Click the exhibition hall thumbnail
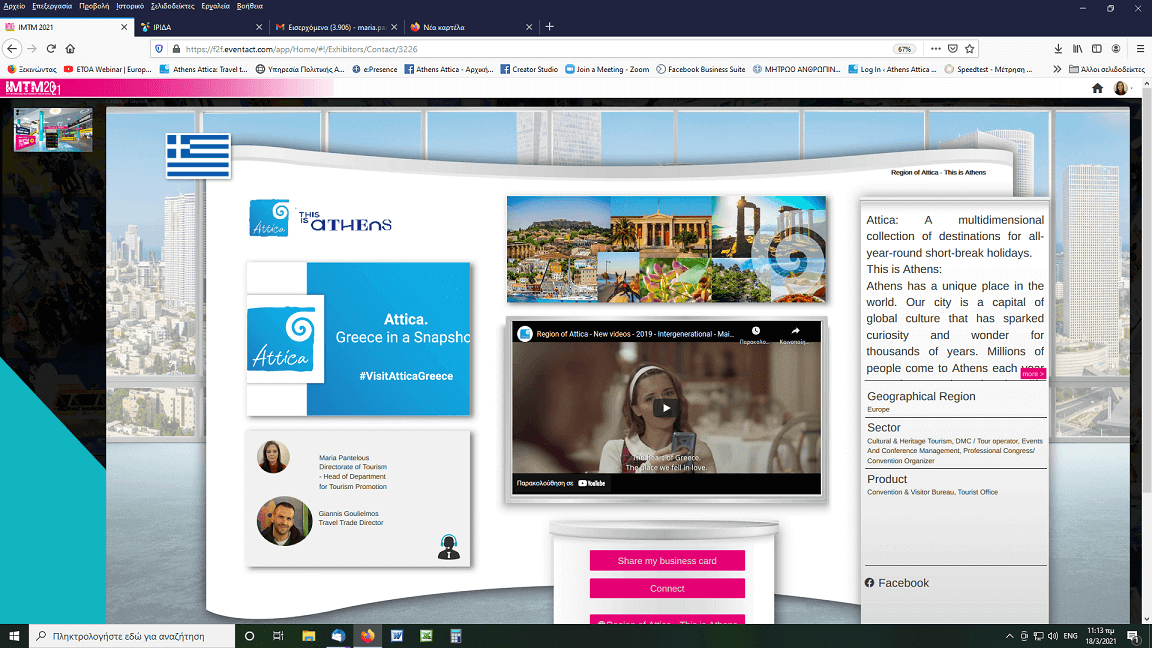 coord(53,129)
